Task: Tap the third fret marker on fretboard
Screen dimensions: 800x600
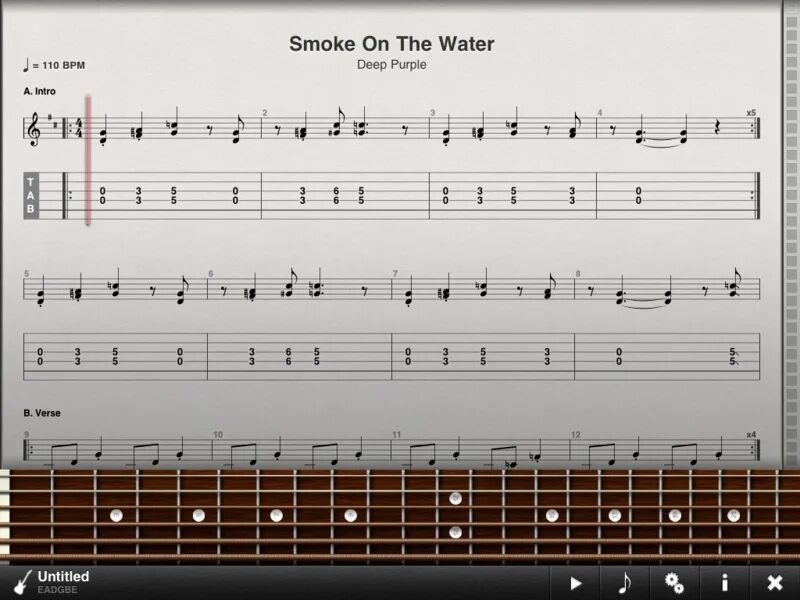Action: point(116,515)
